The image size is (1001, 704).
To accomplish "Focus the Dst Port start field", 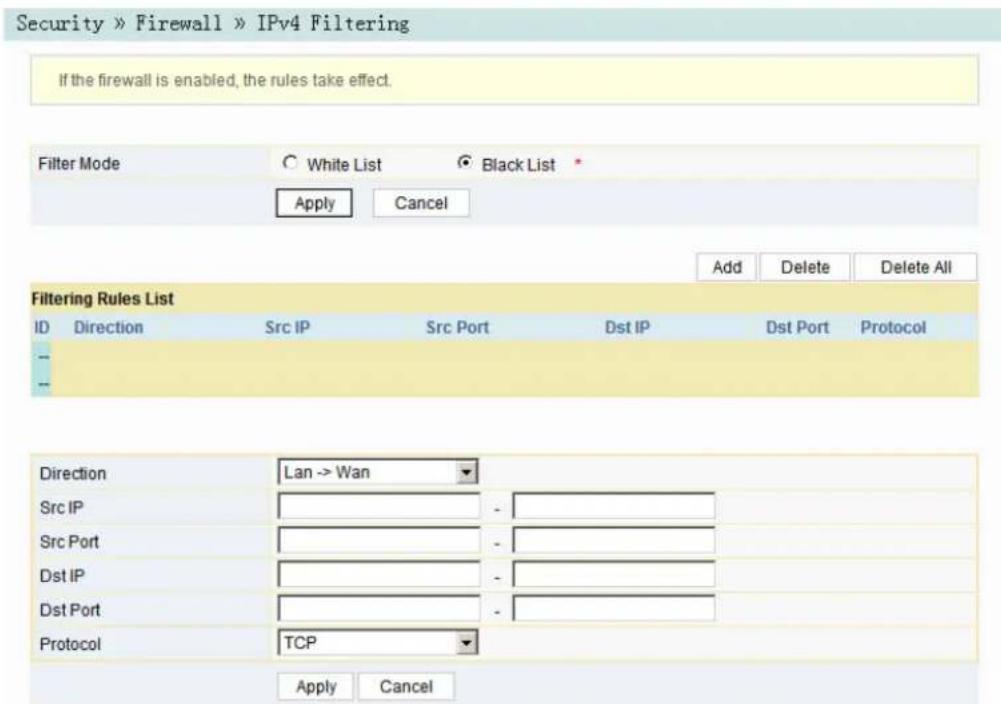I will (x=379, y=608).
